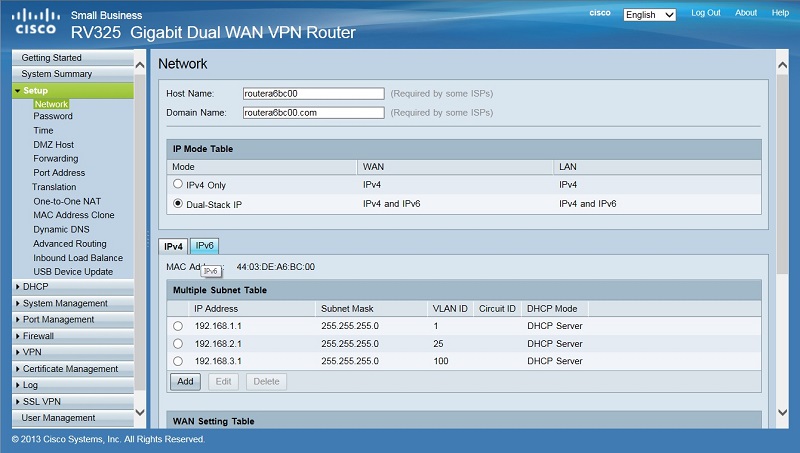This screenshot has height=453, width=800.
Task: Click the MAC address 44:03:DE:A6:BC:00
Action: [x=276, y=267]
